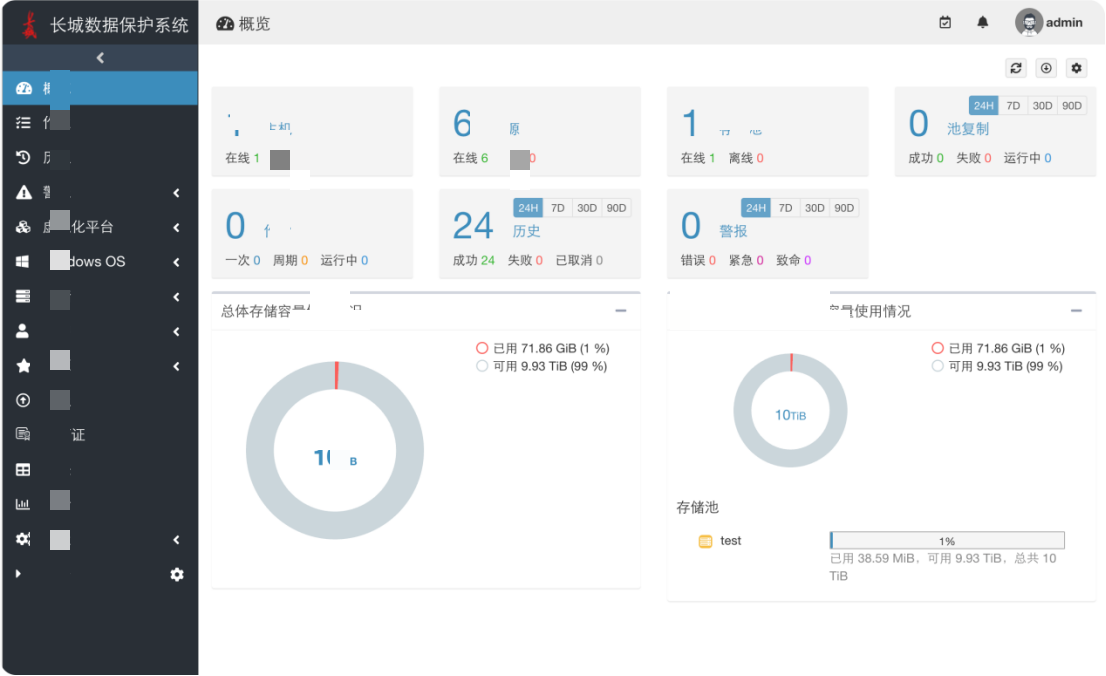Select 30D tab in the 历史 card

point(587,208)
